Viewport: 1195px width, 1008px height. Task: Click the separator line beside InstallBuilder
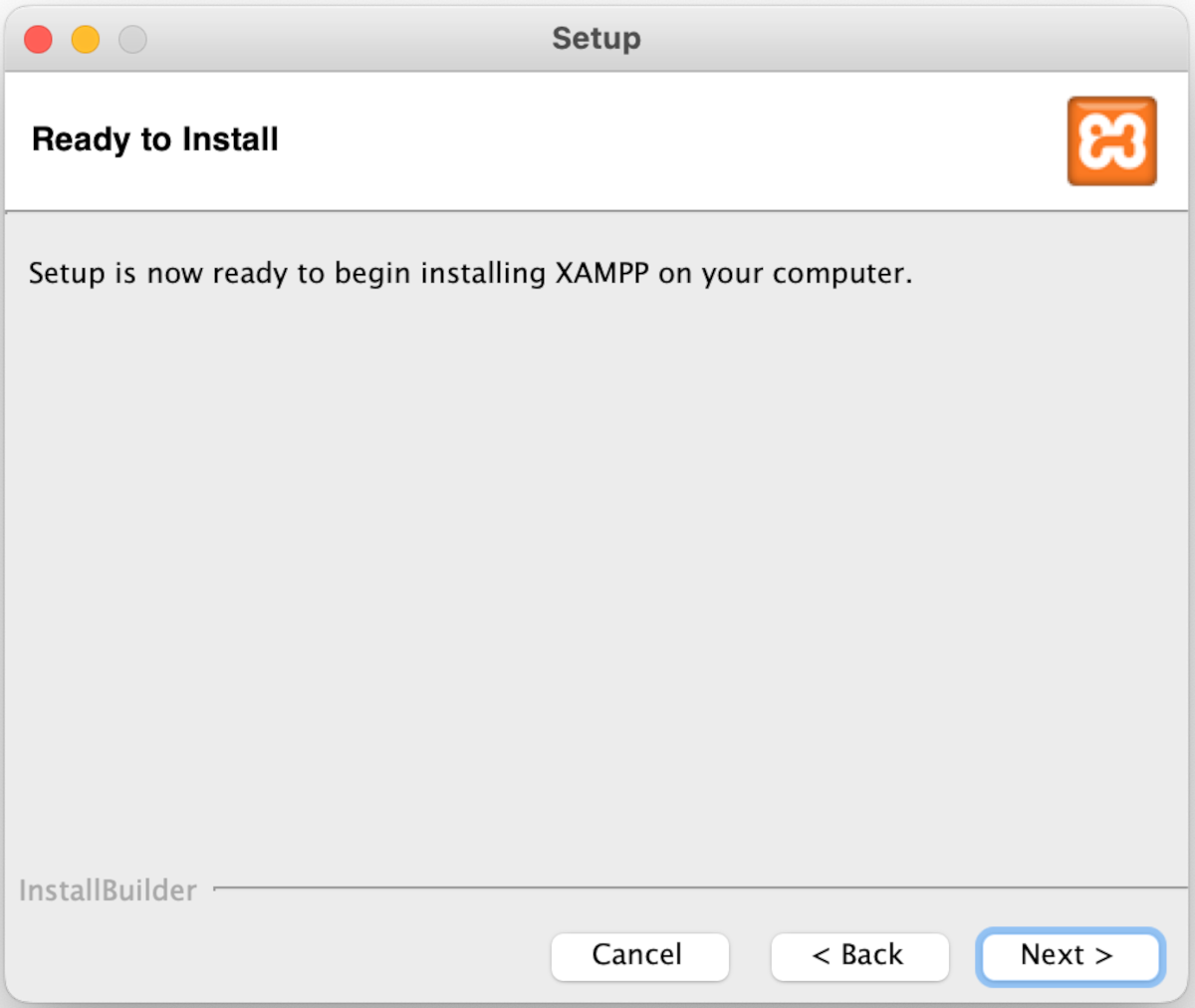[697, 887]
